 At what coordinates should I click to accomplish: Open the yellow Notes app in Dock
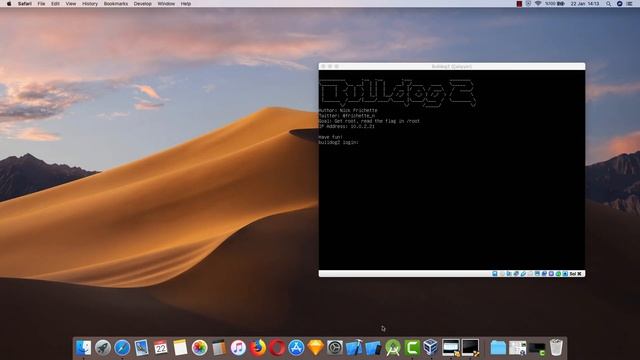click(x=180, y=348)
